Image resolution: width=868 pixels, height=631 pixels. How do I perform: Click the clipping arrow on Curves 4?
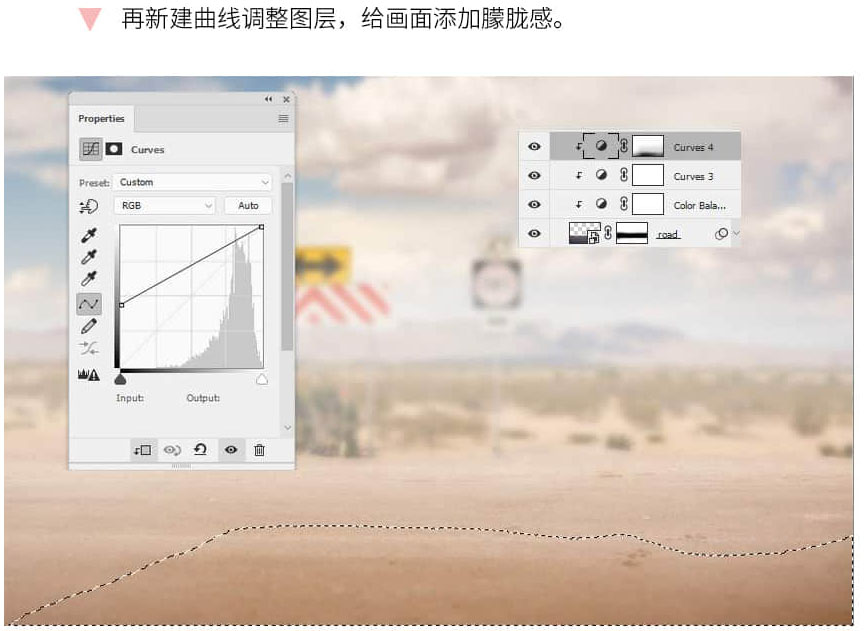tap(578, 147)
